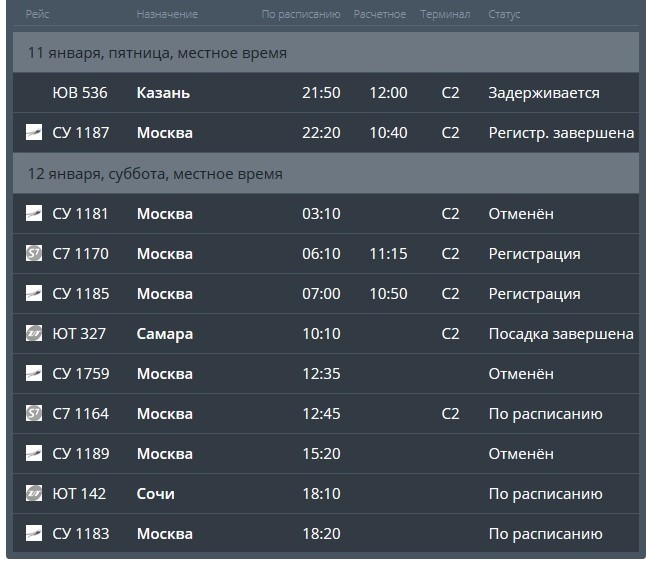Sort by the Назначение column header

[x=167, y=14]
